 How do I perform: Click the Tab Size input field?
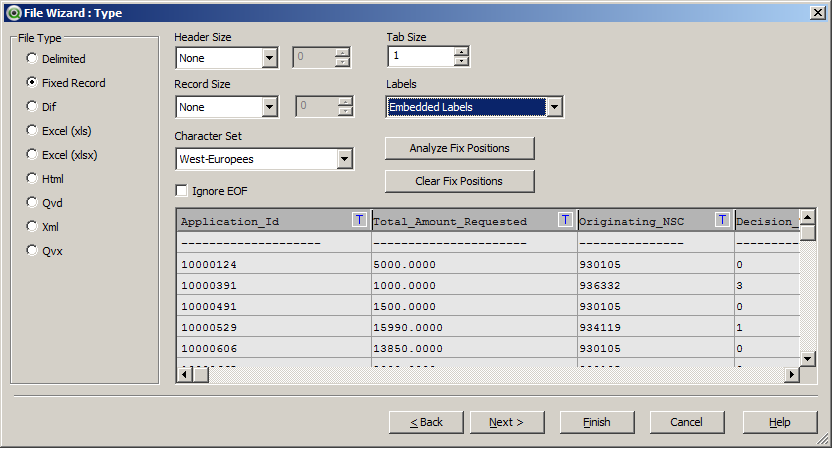[x=420, y=57]
